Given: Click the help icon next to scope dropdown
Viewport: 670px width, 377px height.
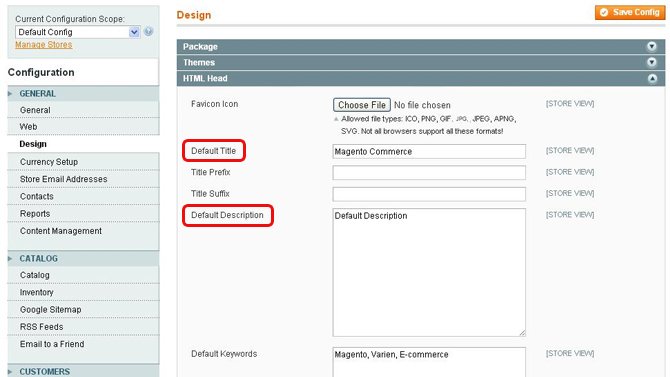Looking at the screenshot, I should tap(148, 32).
